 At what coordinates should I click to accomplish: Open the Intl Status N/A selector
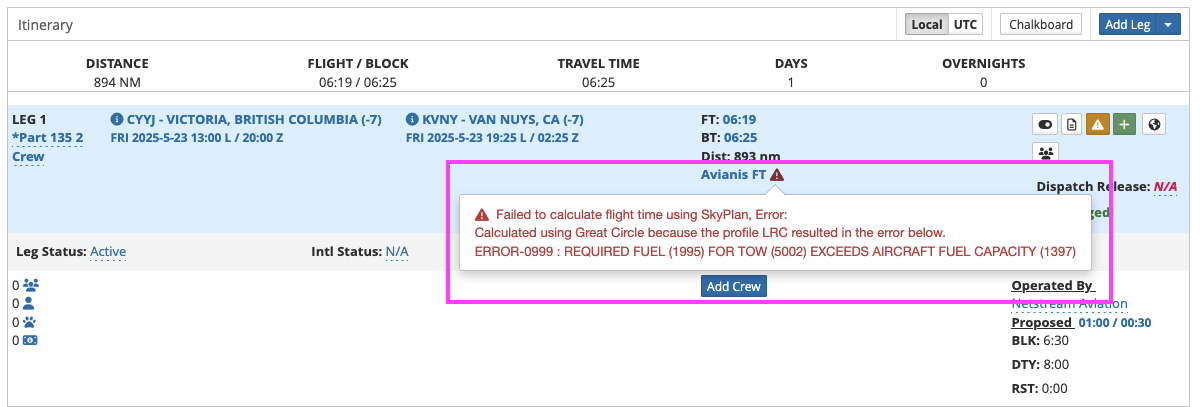[x=397, y=251]
